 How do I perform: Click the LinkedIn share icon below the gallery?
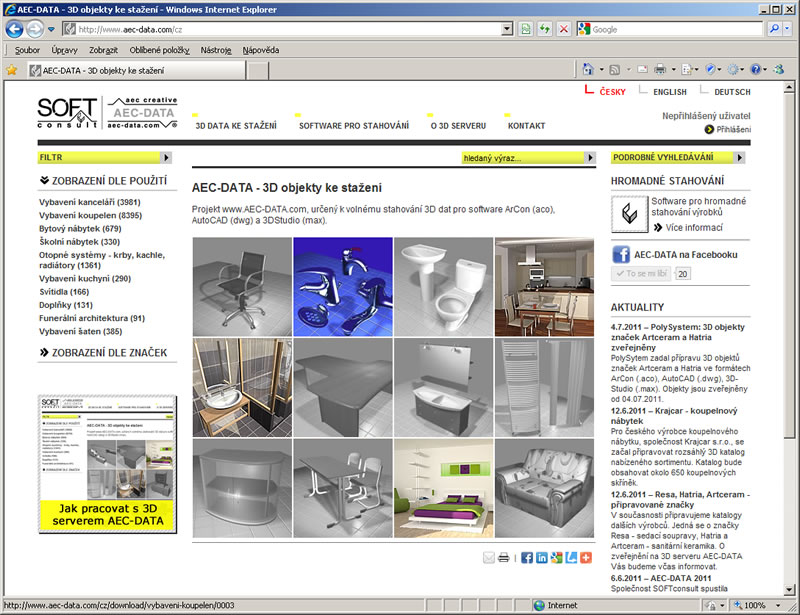541,557
